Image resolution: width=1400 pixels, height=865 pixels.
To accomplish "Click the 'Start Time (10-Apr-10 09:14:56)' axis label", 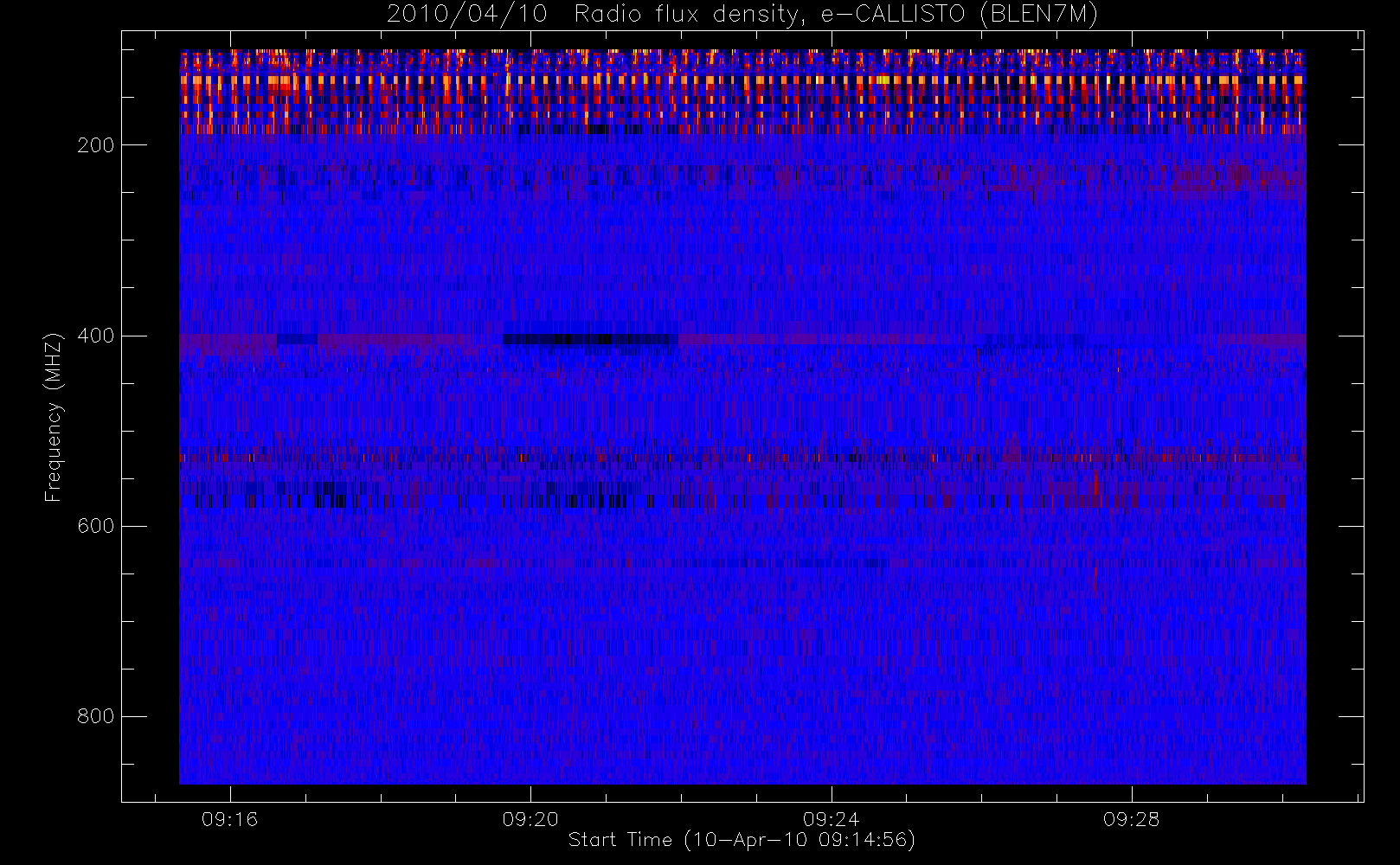I will [x=742, y=840].
